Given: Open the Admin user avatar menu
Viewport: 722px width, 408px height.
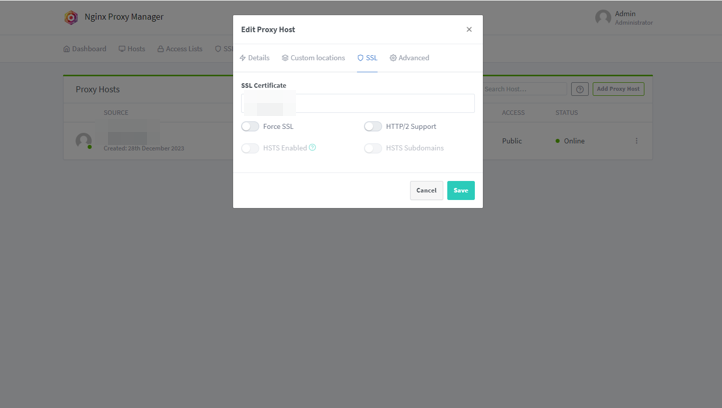Looking at the screenshot, I should [x=603, y=17].
